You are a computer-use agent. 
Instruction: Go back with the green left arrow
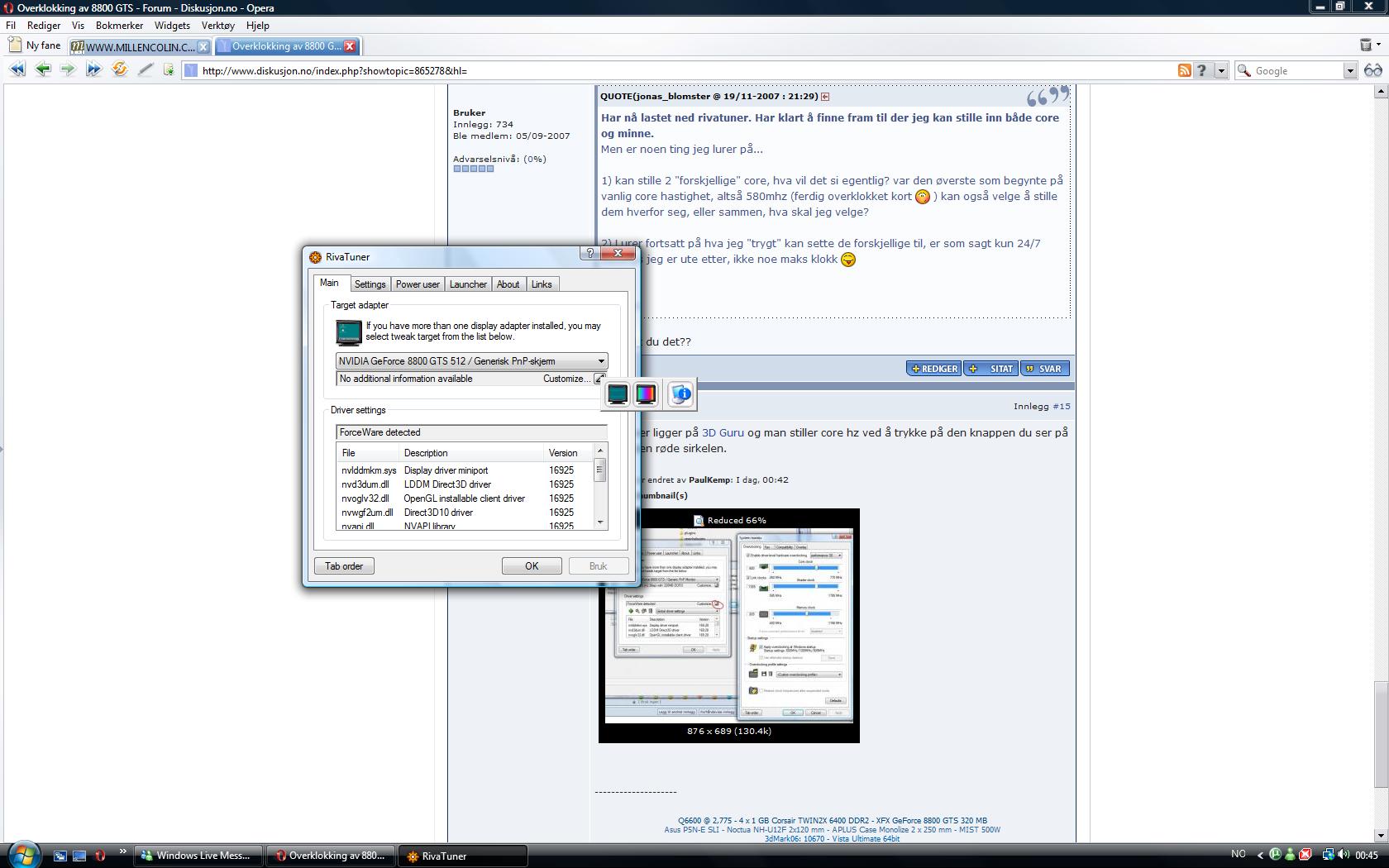(x=42, y=70)
